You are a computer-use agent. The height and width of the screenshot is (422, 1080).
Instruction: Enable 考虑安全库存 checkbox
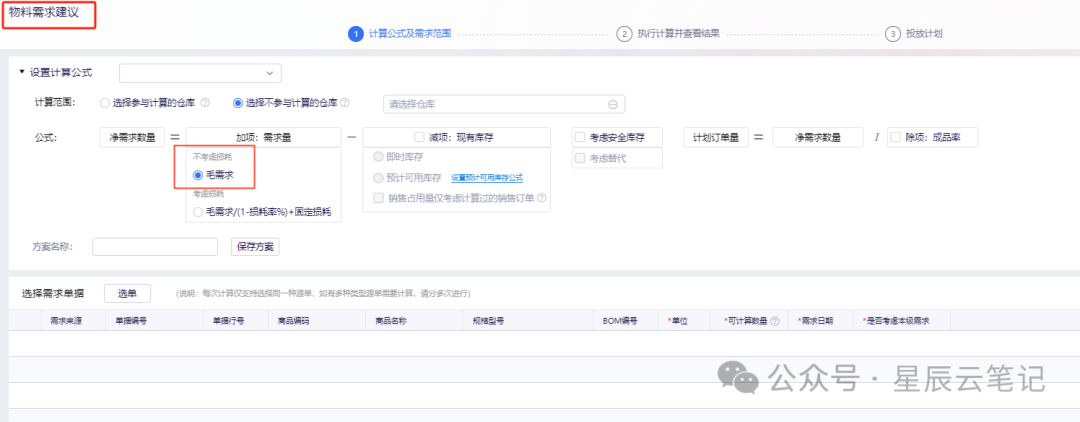pos(580,137)
